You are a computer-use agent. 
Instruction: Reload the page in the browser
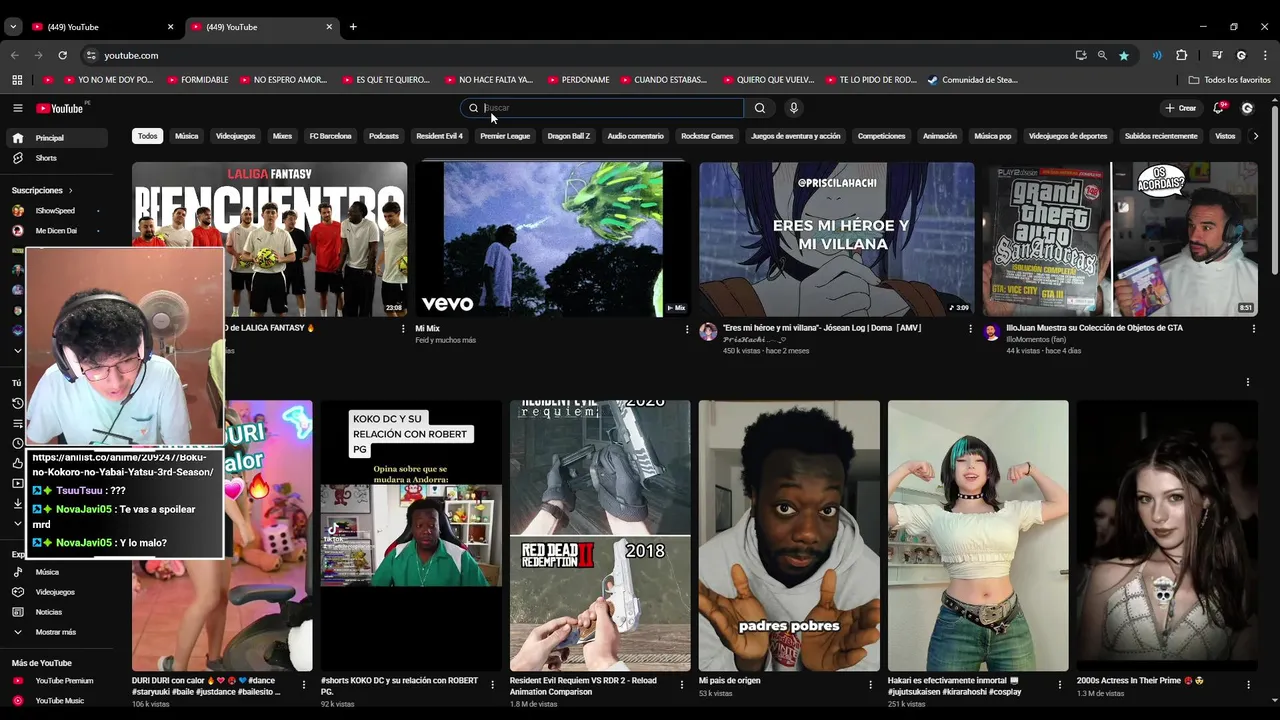point(62,56)
